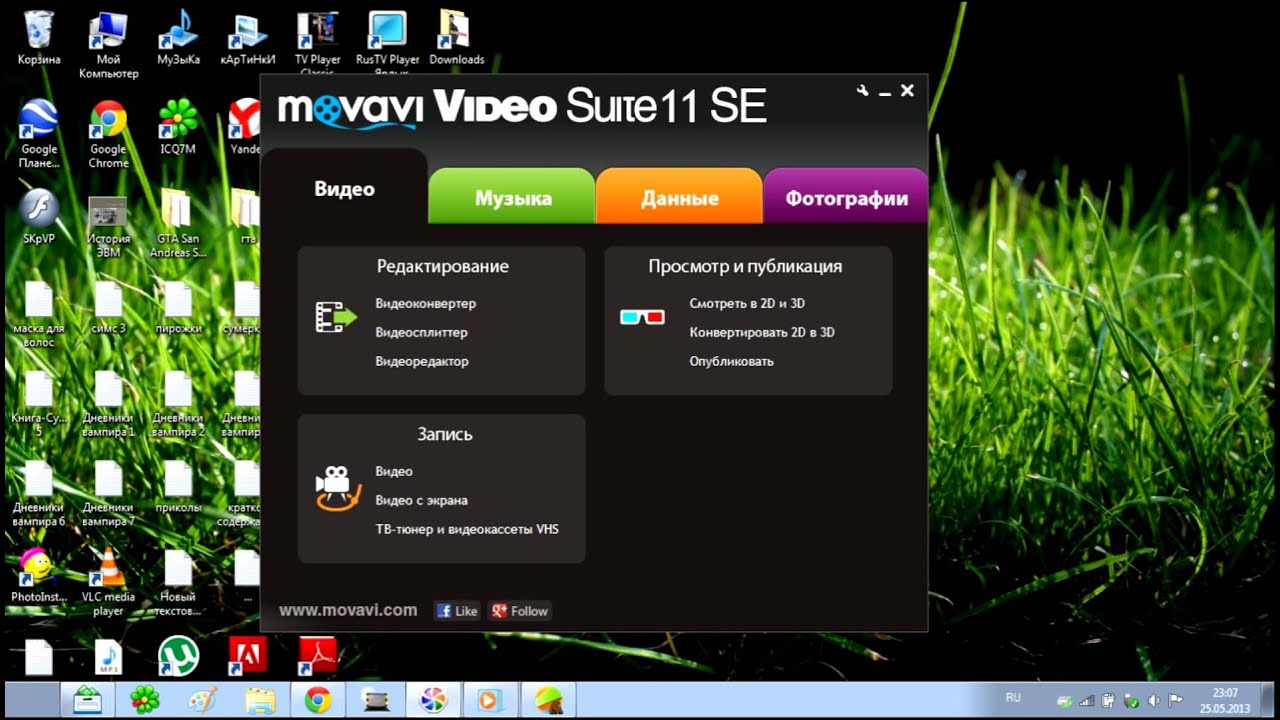The width and height of the screenshot is (1280, 720).
Task: Select VLC media player desktop icon
Action: coord(109,582)
